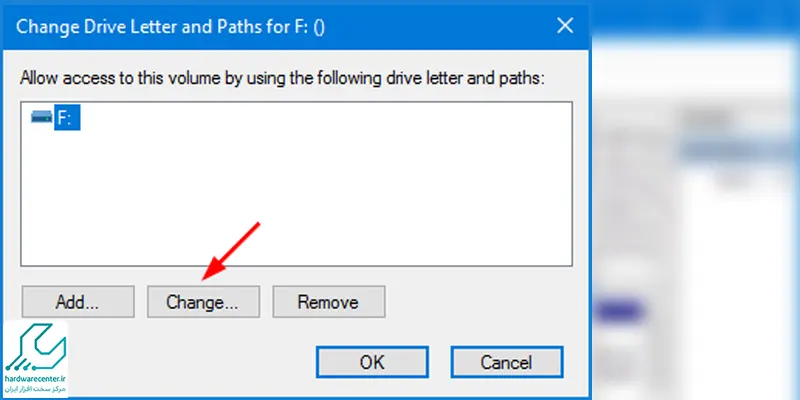Click the blurred purple button behind dialog
This screenshot has width=800, height=400.
618,312
